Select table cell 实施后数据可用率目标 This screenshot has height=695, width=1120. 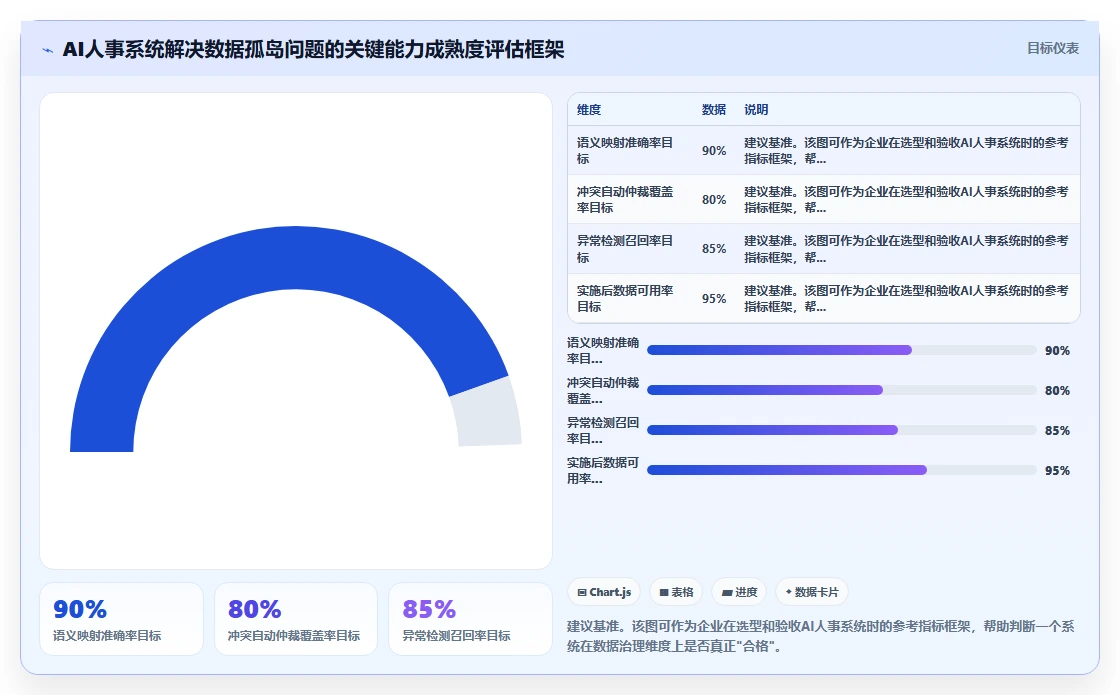[x=626, y=299]
